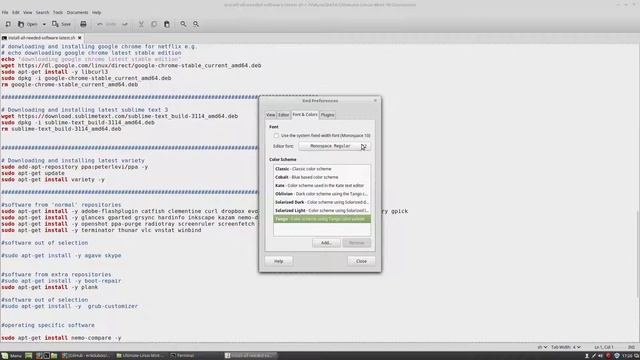
Task: Select the Oblivion color scheme
Action: click(x=322, y=194)
